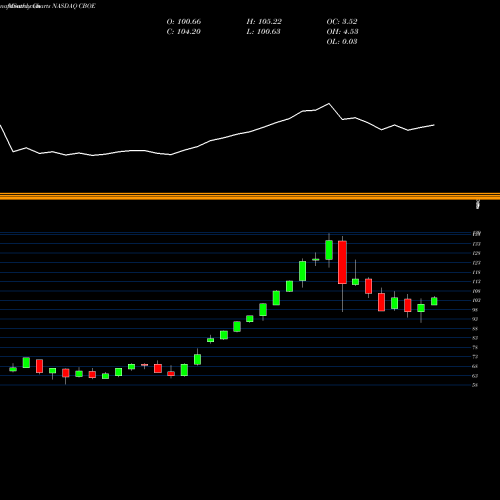Click the NASDAQ CBOE chart title
Image resolution: width=500 pixels, height=500 pixels.
tap(74, 6)
